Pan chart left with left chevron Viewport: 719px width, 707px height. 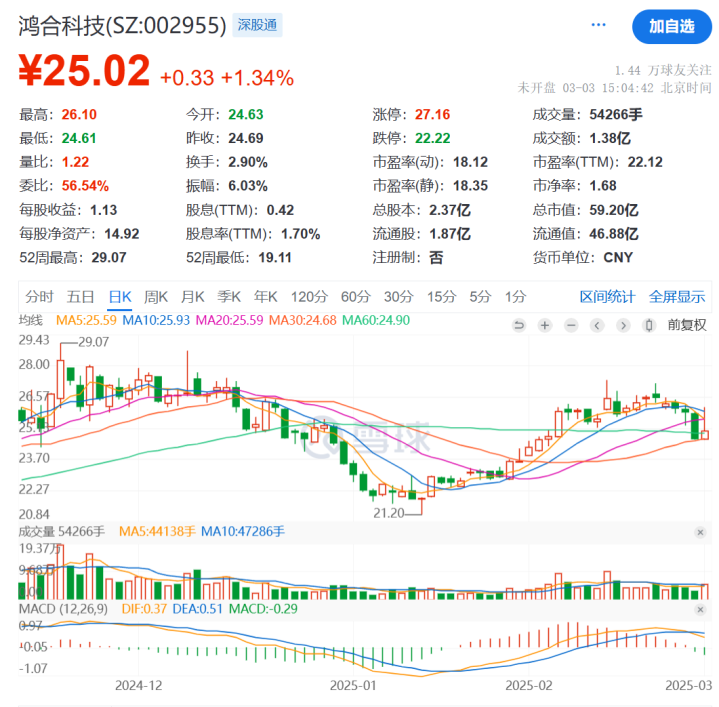(x=597, y=326)
